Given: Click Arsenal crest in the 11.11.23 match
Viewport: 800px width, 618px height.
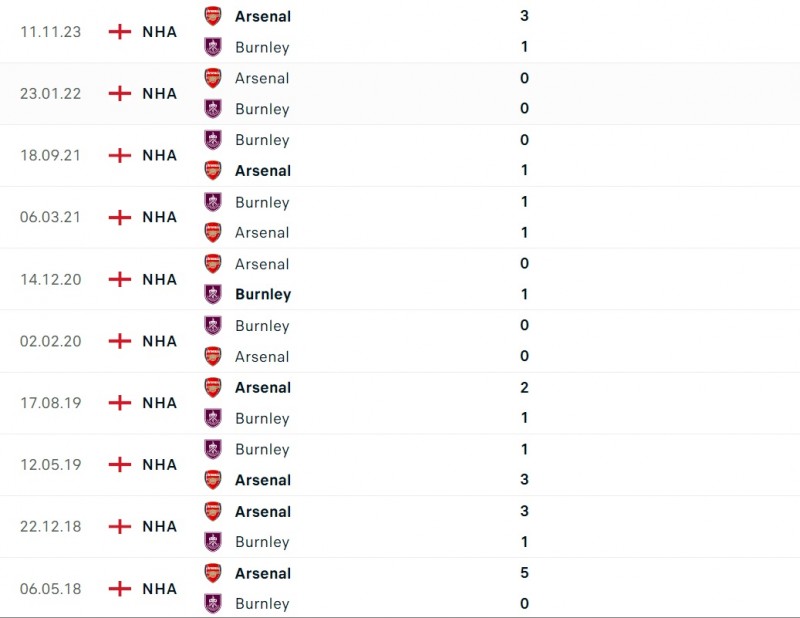Looking at the screenshot, I should [x=213, y=16].
